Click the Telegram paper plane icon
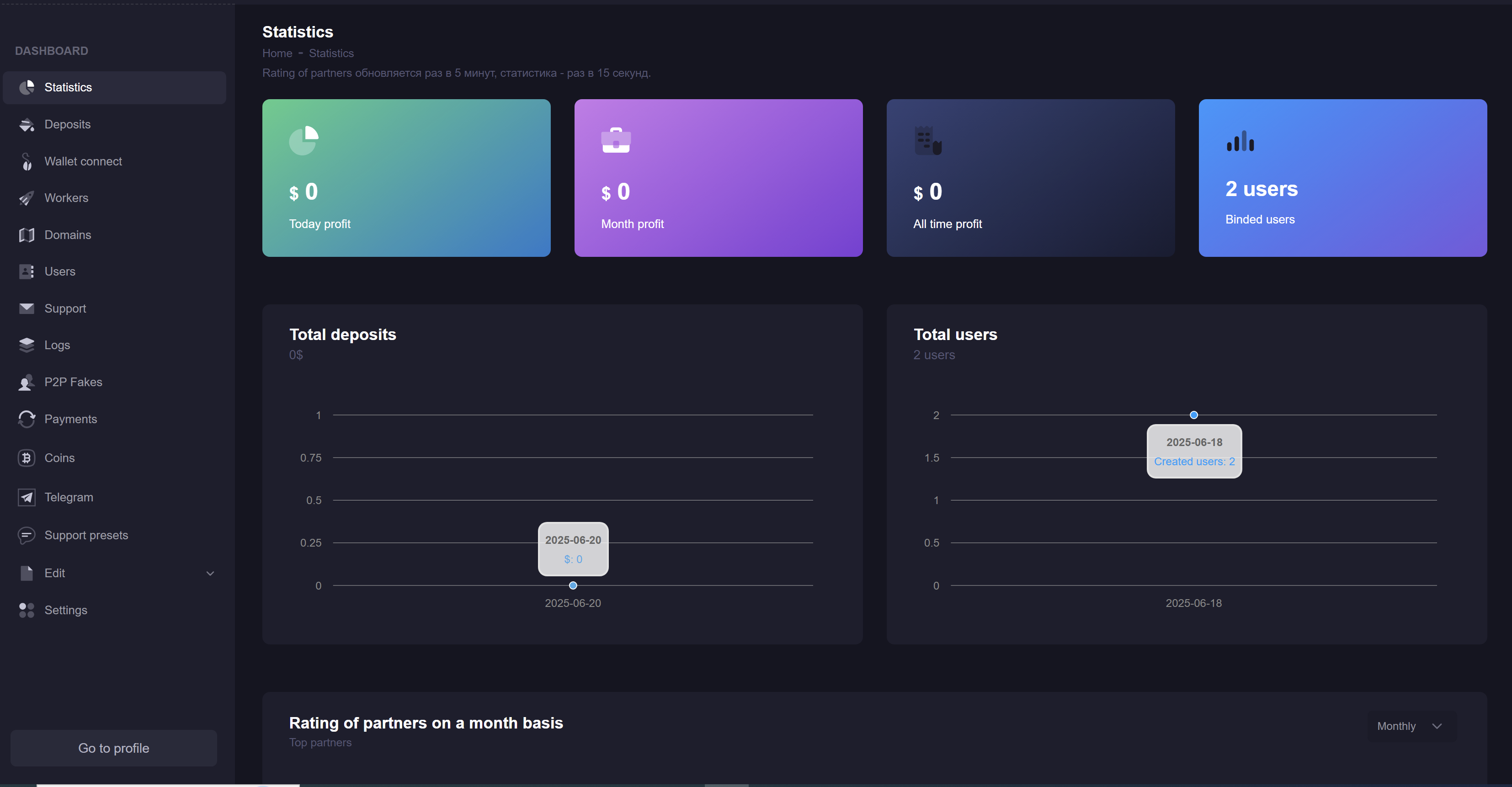Screen dimensions: 1512x787 coord(27,497)
